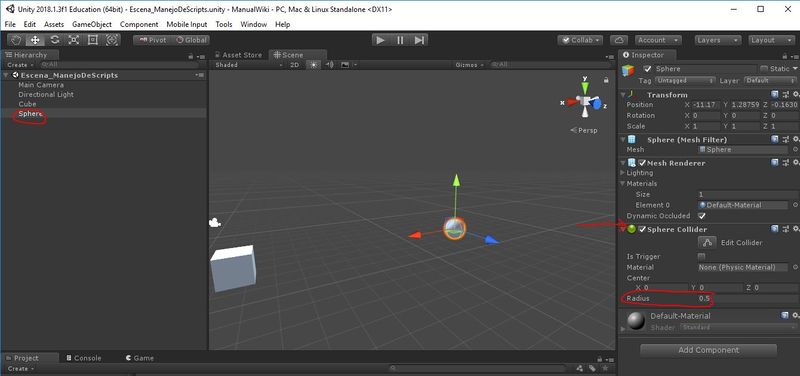The width and height of the screenshot is (800, 376).
Task: Open the File menu
Action: (10, 24)
